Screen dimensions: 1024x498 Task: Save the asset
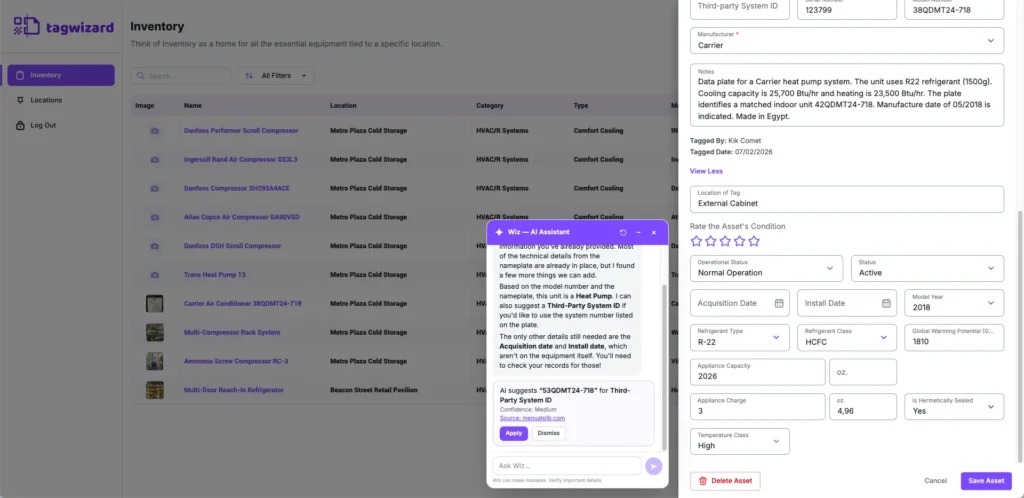click(986, 481)
